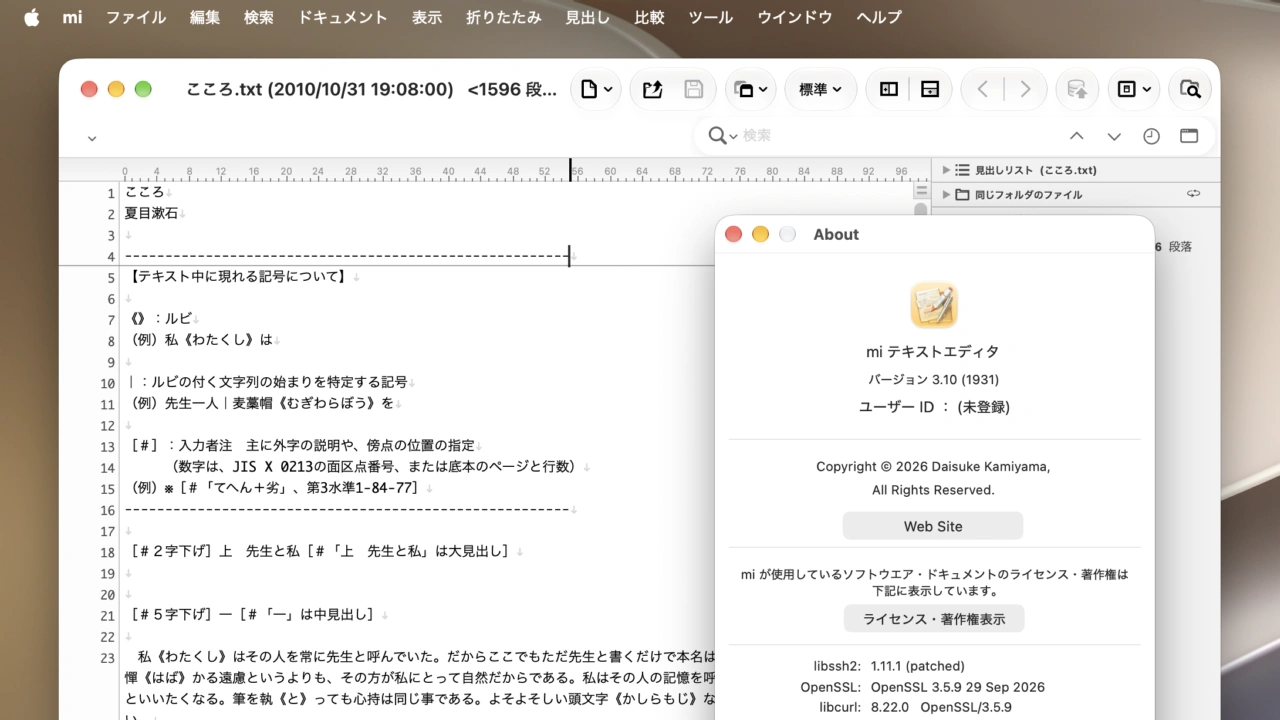Click the mi app icon in About window

[x=934, y=305]
